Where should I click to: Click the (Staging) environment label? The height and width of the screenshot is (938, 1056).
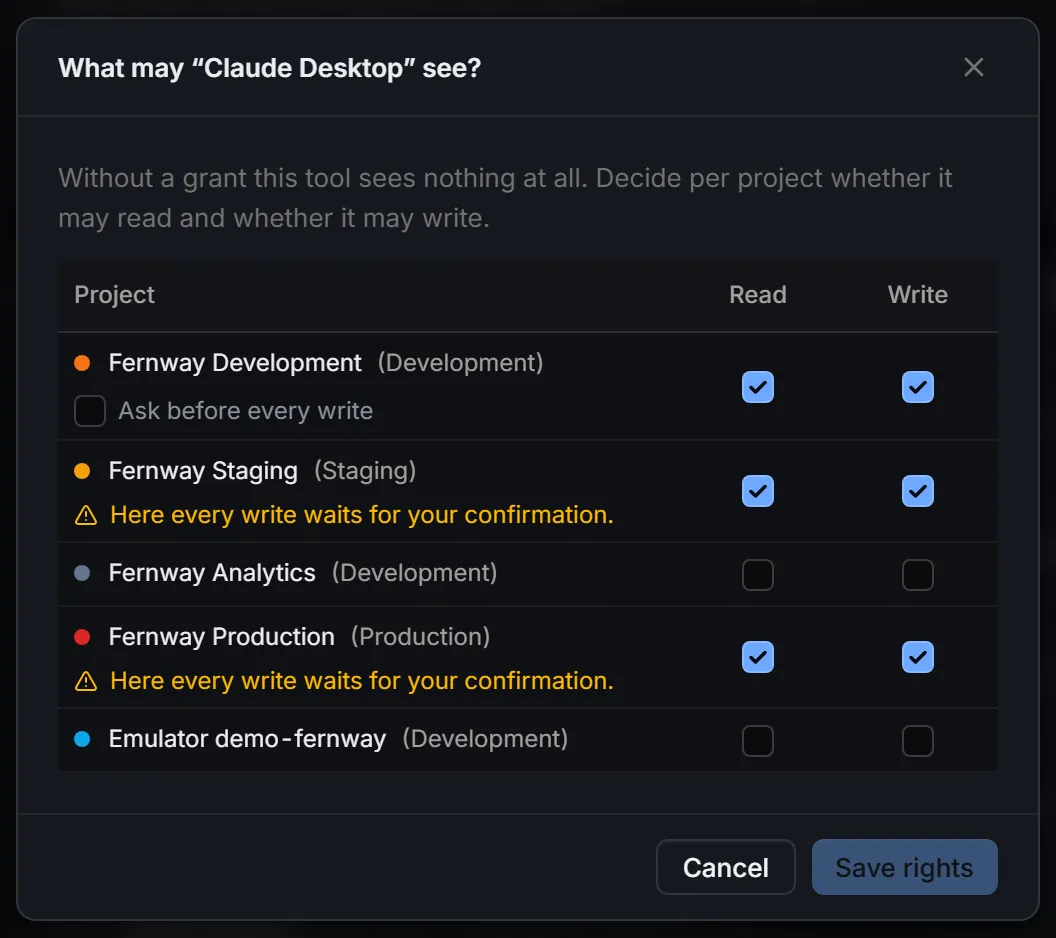click(365, 471)
